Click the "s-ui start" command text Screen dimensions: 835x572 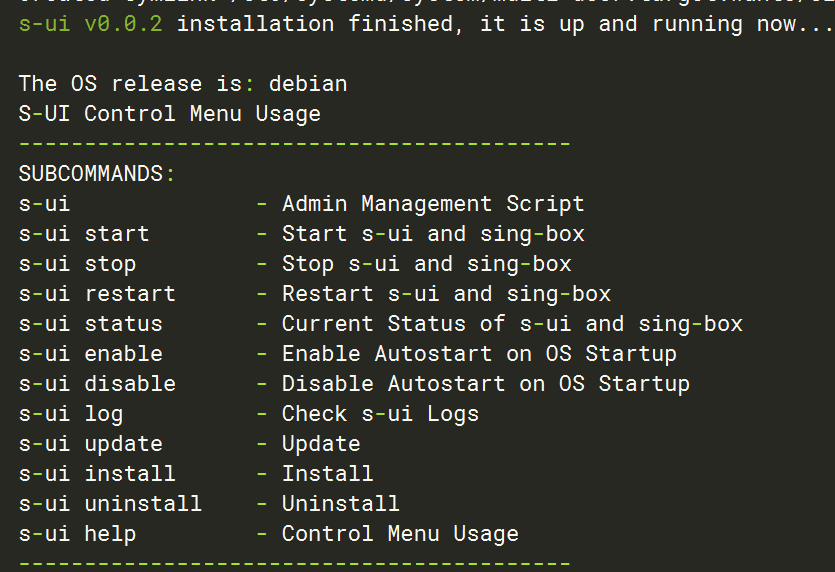pyautogui.click(x=84, y=234)
